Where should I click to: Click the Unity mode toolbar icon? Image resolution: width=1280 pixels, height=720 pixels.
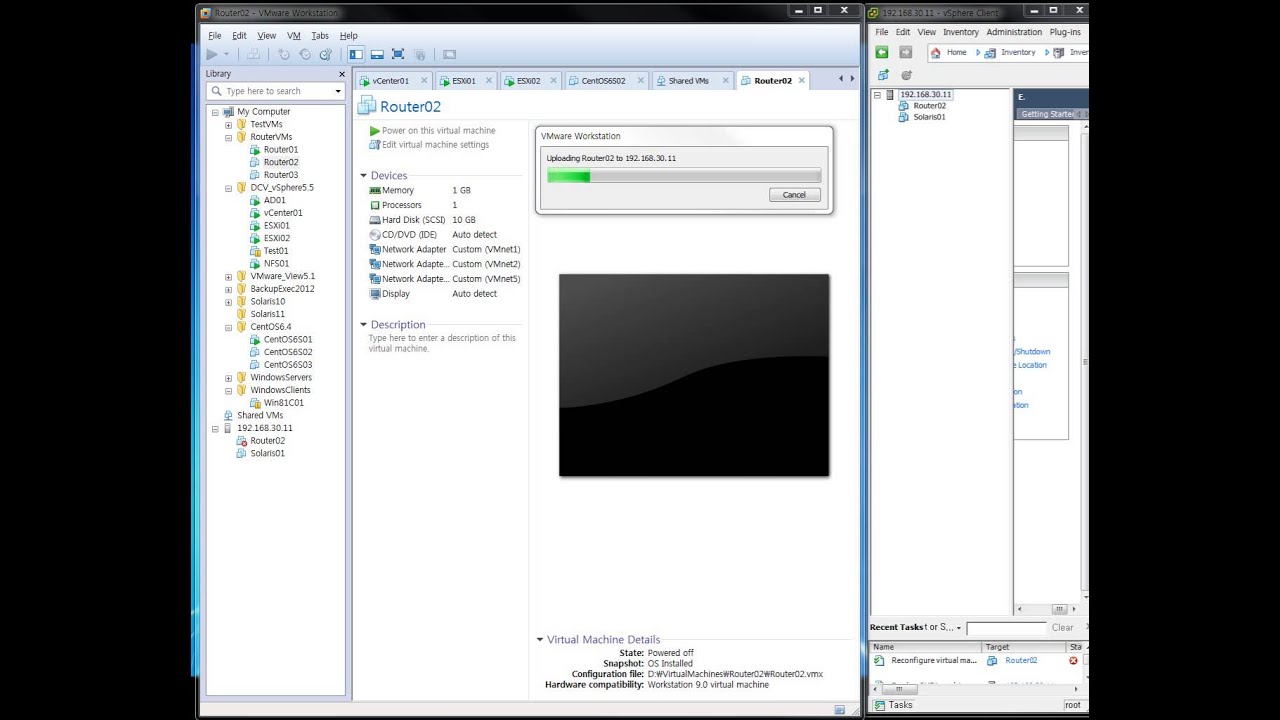click(419, 55)
